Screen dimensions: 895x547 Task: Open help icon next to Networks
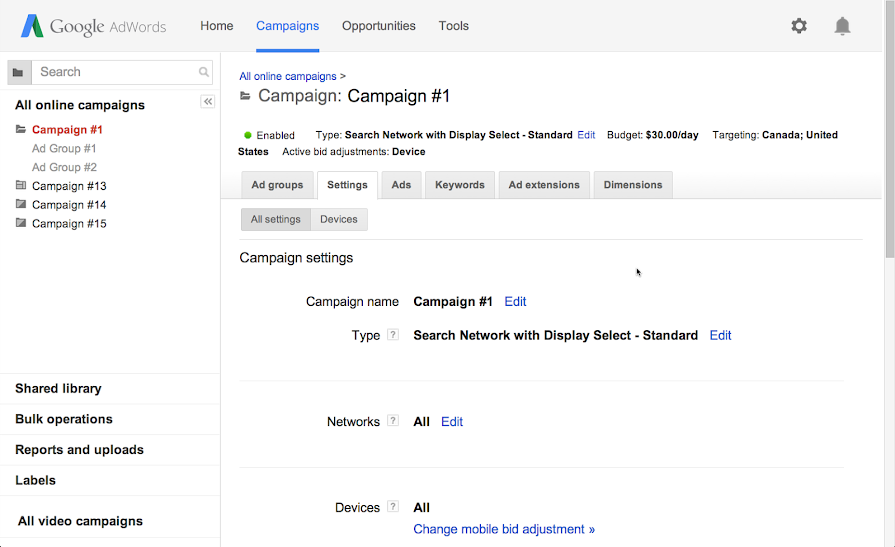pyautogui.click(x=393, y=422)
